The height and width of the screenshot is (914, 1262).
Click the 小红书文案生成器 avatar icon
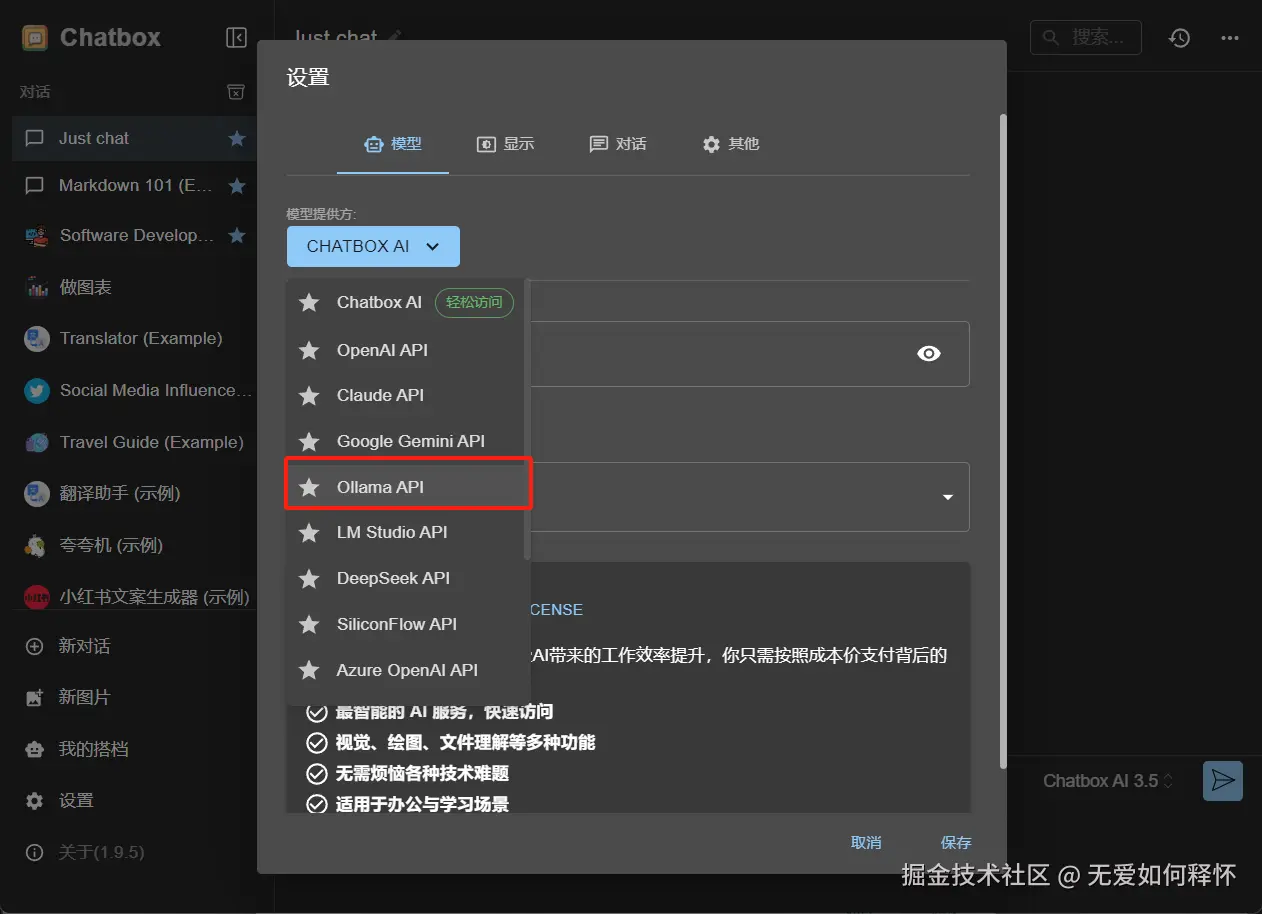37,597
